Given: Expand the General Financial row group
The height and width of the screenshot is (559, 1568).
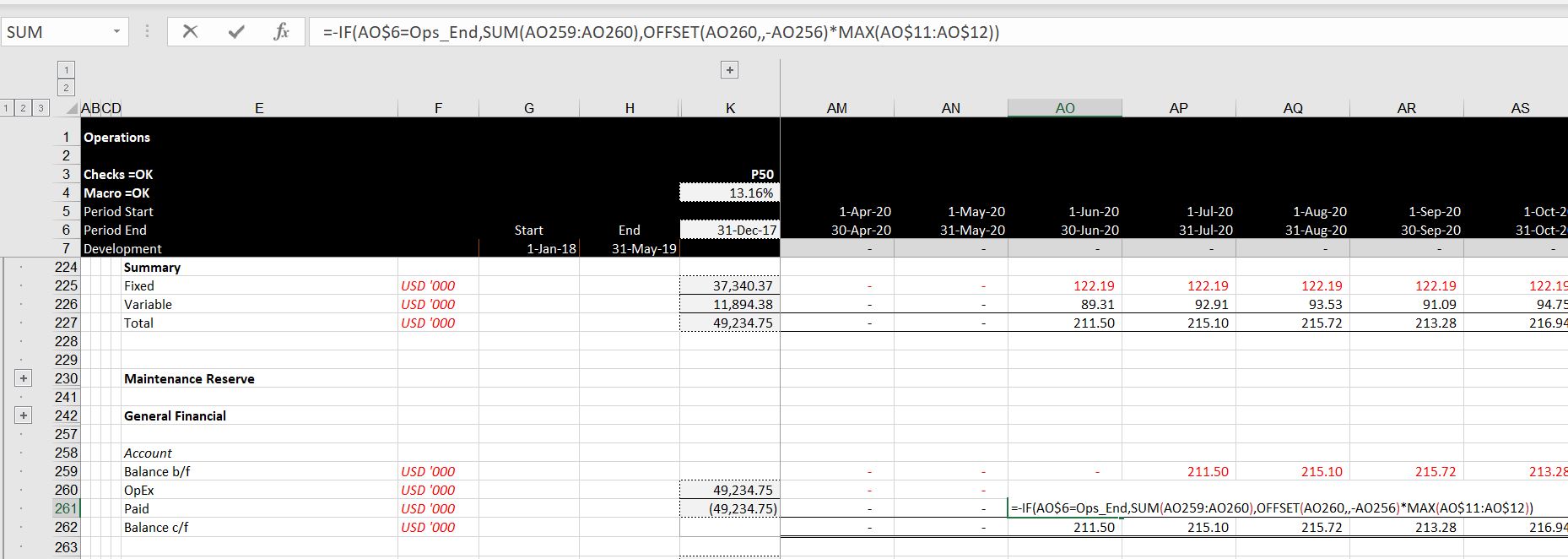Looking at the screenshot, I should 23,415.
